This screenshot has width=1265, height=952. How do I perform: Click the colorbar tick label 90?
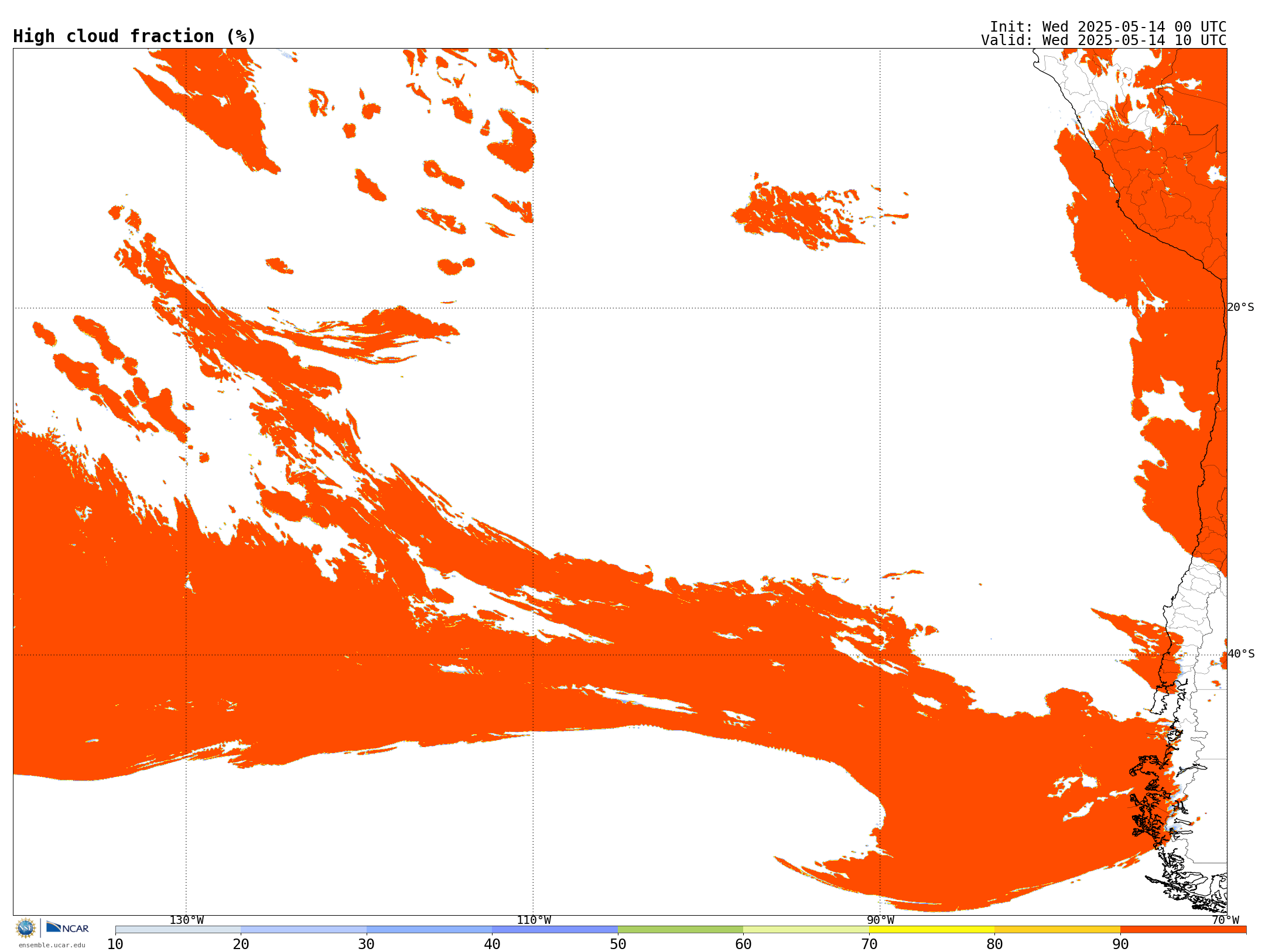[1120, 944]
